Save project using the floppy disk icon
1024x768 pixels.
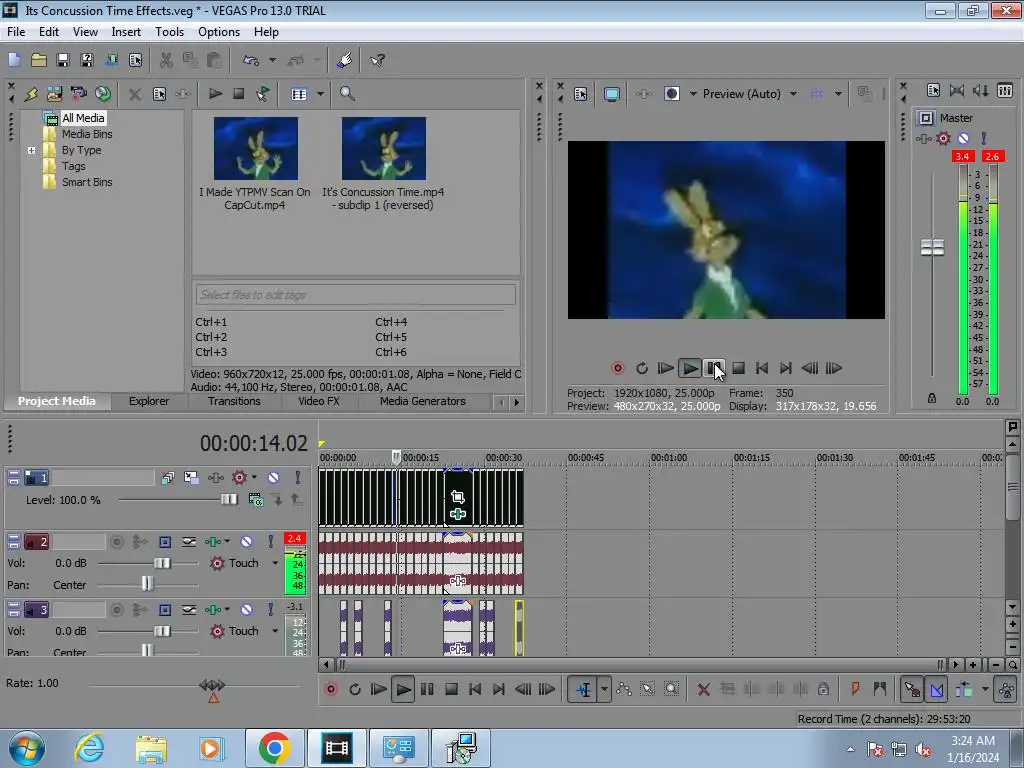[x=63, y=60]
